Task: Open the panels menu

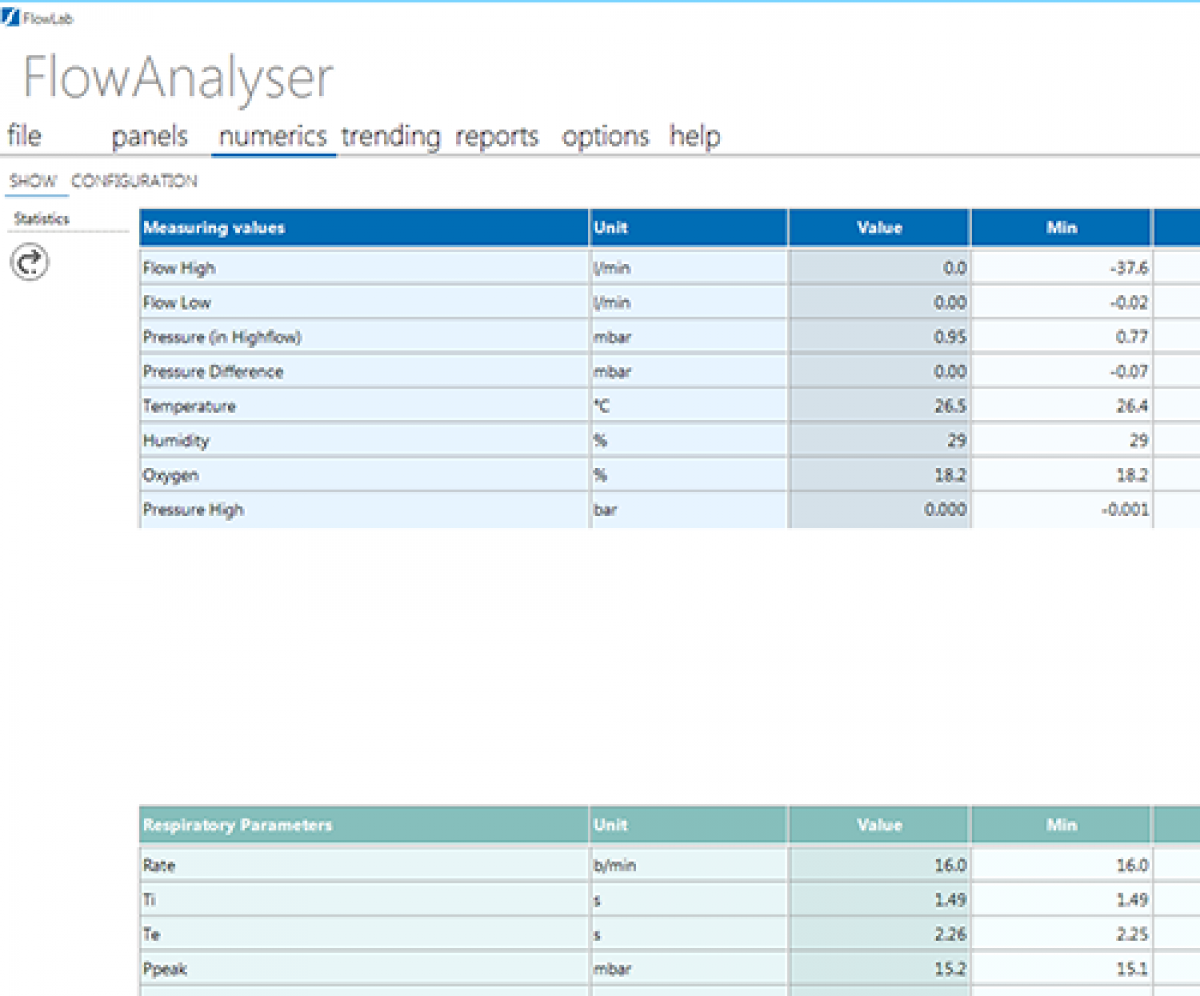Action: [150, 136]
